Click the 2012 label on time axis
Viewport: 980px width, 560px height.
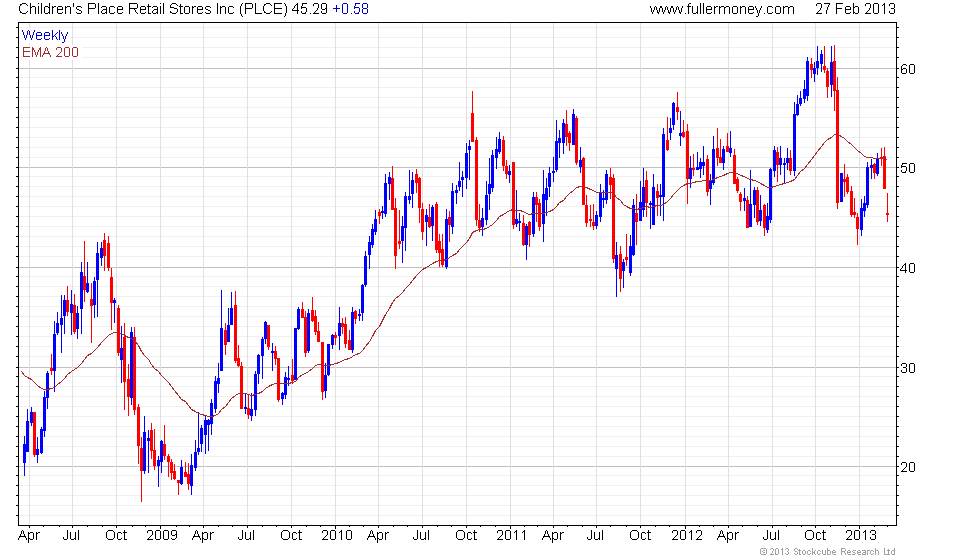(687, 536)
